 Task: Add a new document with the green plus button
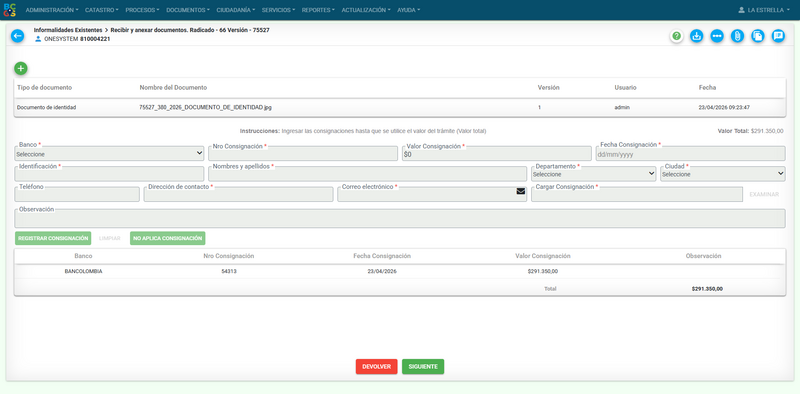click(21, 68)
